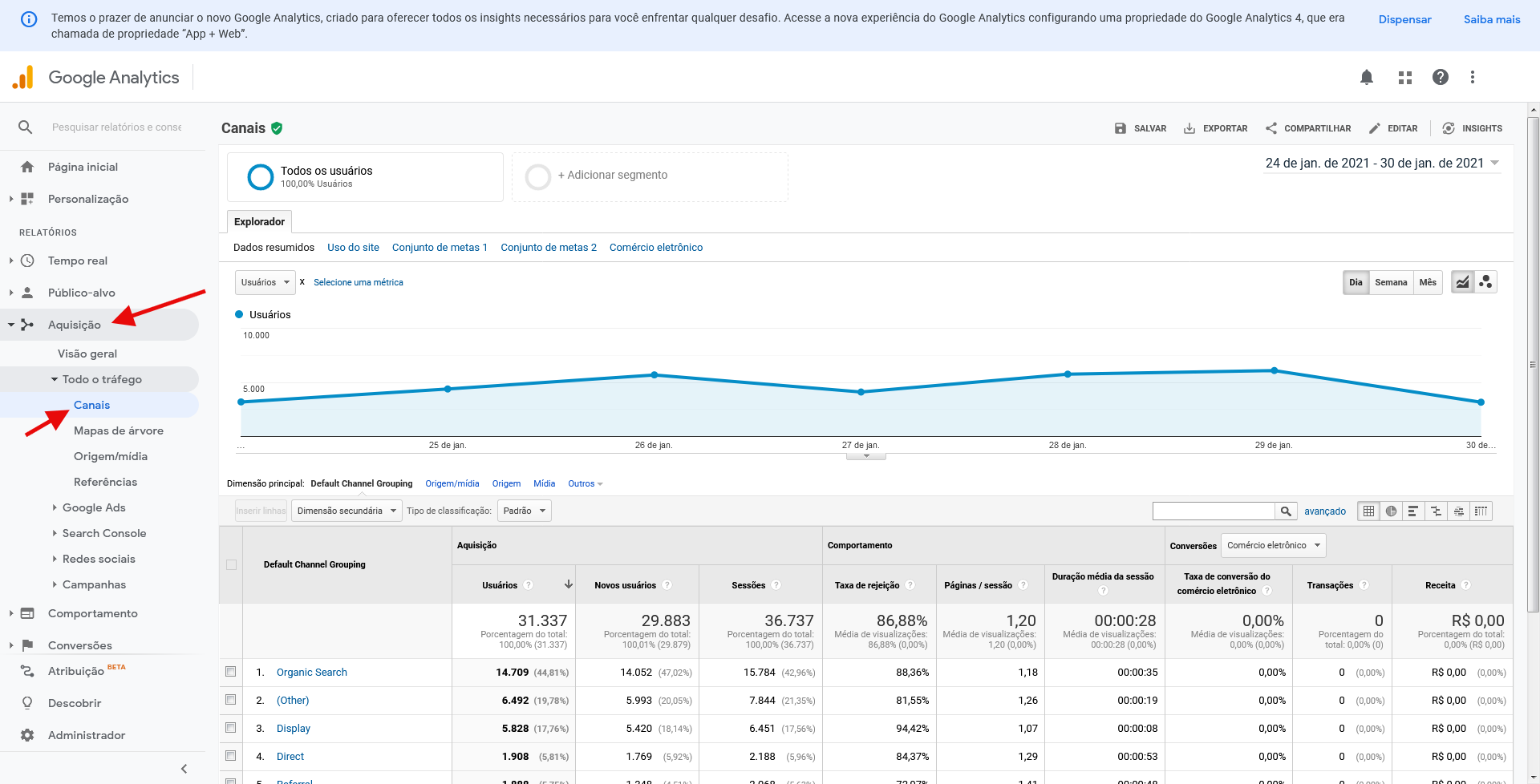Click the search magnifier in sidebar
This screenshot has width=1540, height=784.
click(26, 127)
